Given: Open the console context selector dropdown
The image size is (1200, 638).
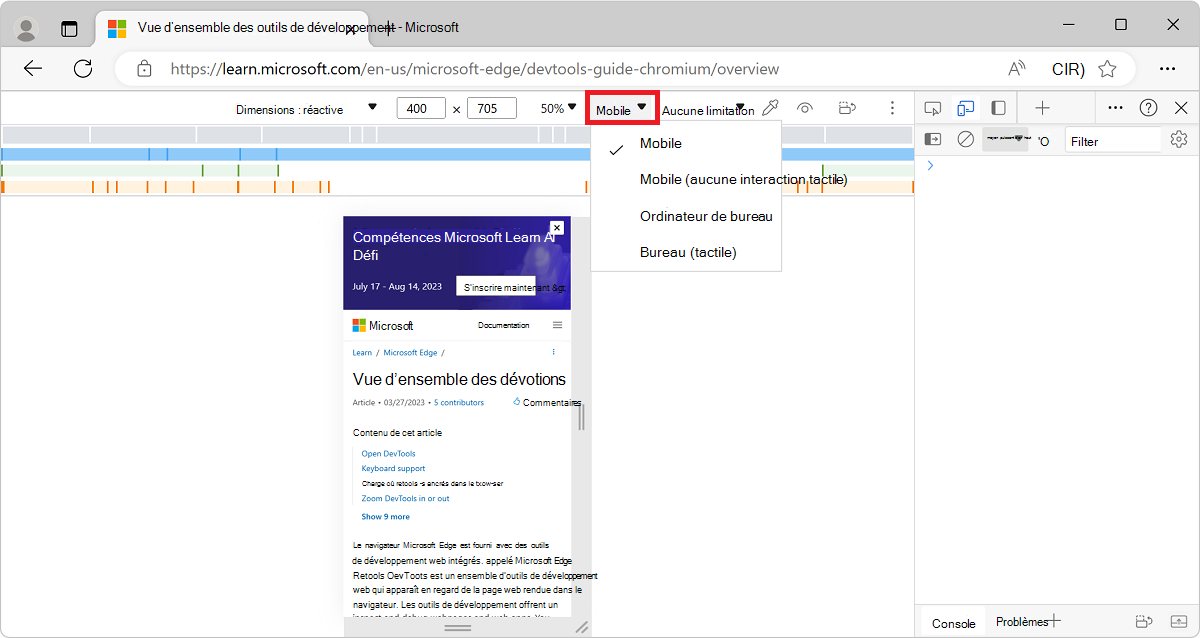Looking at the screenshot, I should [1005, 140].
